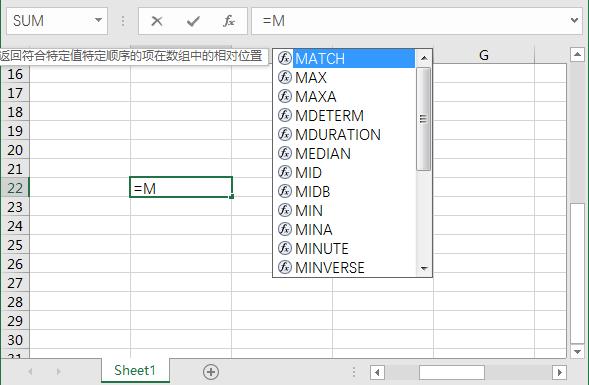This screenshot has height=385, width=589.
Task: Click the worksheet vertical scroll-down arrow
Action: pos(577,352)
